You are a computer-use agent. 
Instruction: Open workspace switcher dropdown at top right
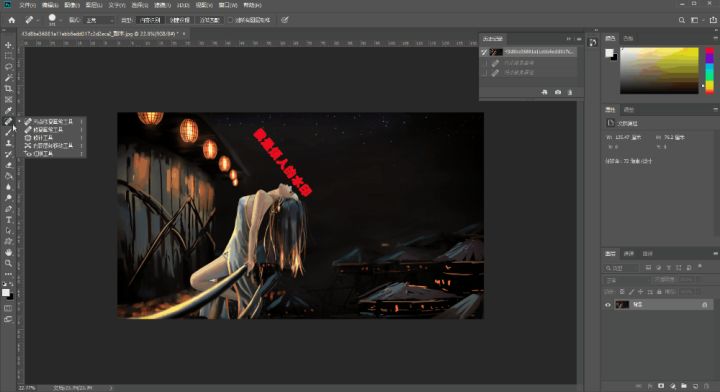pyautogui.click(x=697, y=20)
